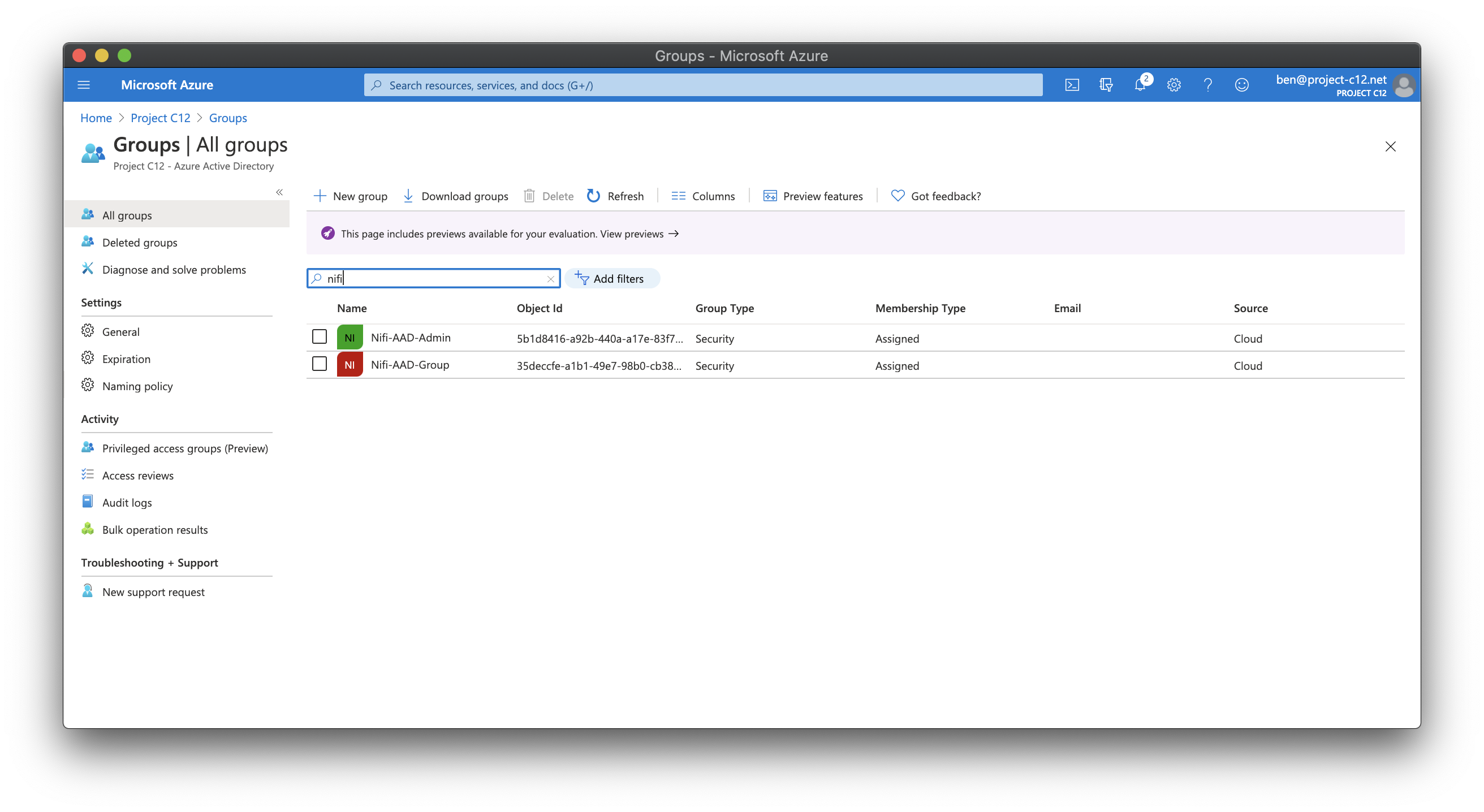Open Audit logs in sidebar
Image resolution: width=1484 pixels, height=812 pixels.
pos(127,503)
